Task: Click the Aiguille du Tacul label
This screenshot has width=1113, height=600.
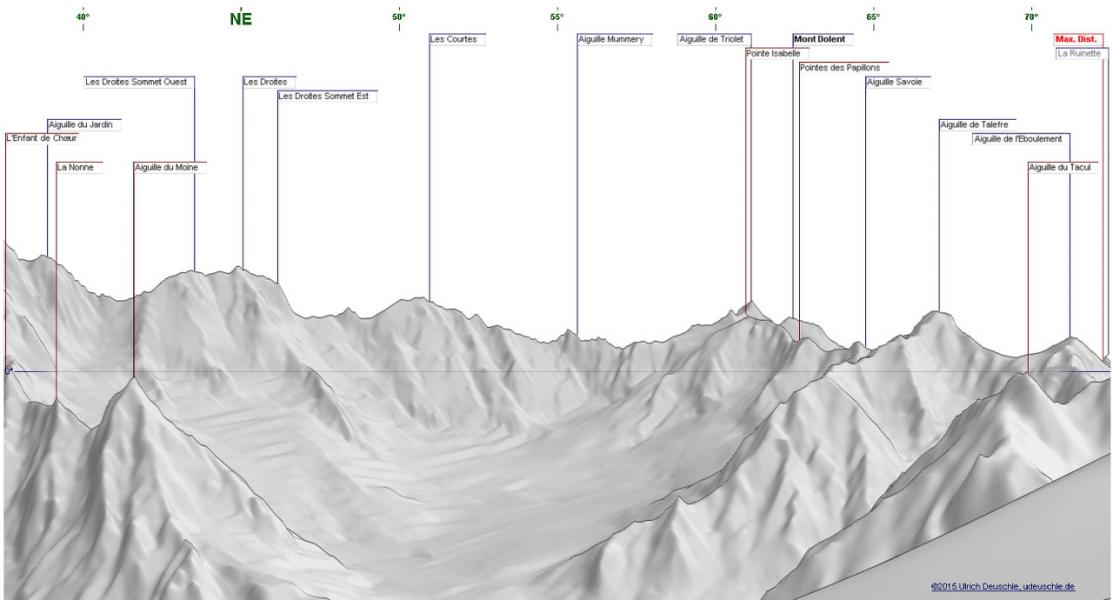Action: pyautogui.click(x=1060, y=168)
